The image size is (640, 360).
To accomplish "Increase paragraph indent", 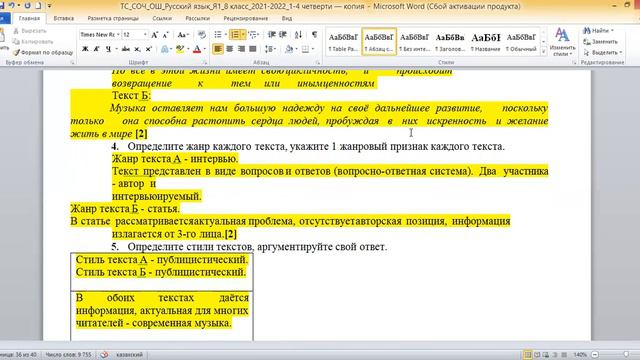I will [283, 35].
